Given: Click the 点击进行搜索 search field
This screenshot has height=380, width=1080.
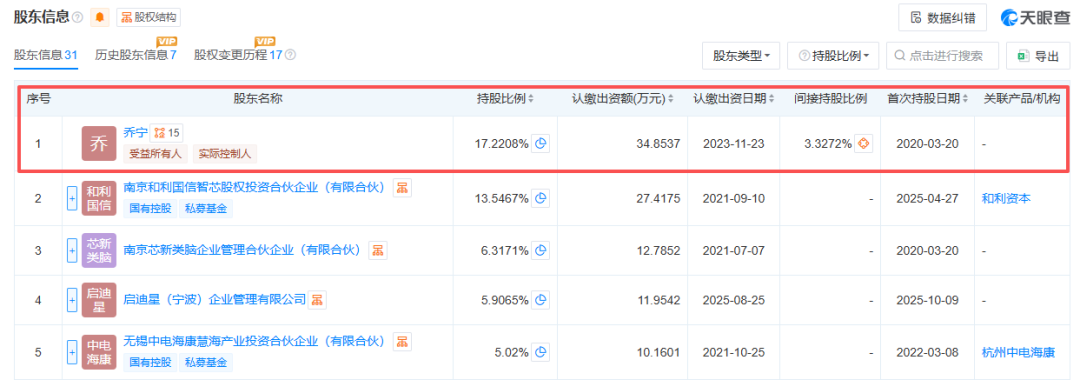Looking at the screenshot, I should [x=942, y=56].
